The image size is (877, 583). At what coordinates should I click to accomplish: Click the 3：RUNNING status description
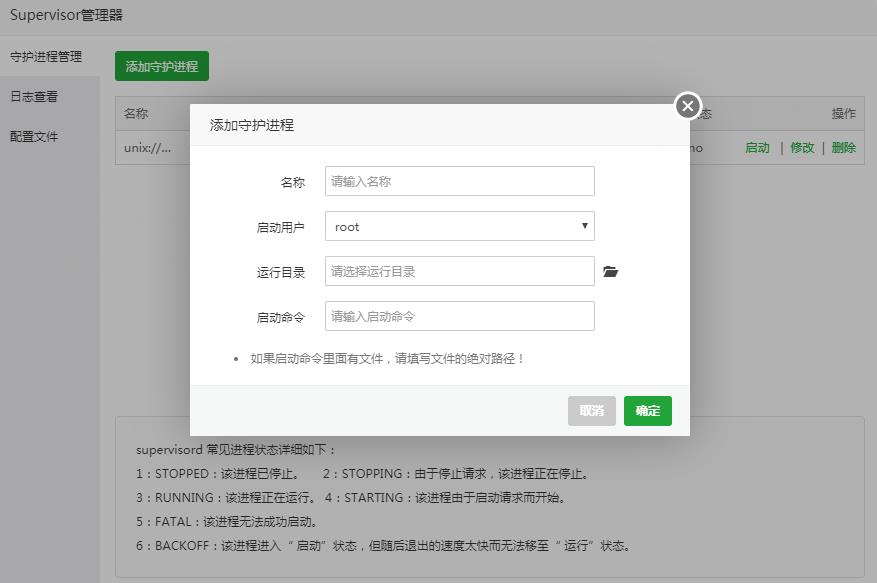225,497
